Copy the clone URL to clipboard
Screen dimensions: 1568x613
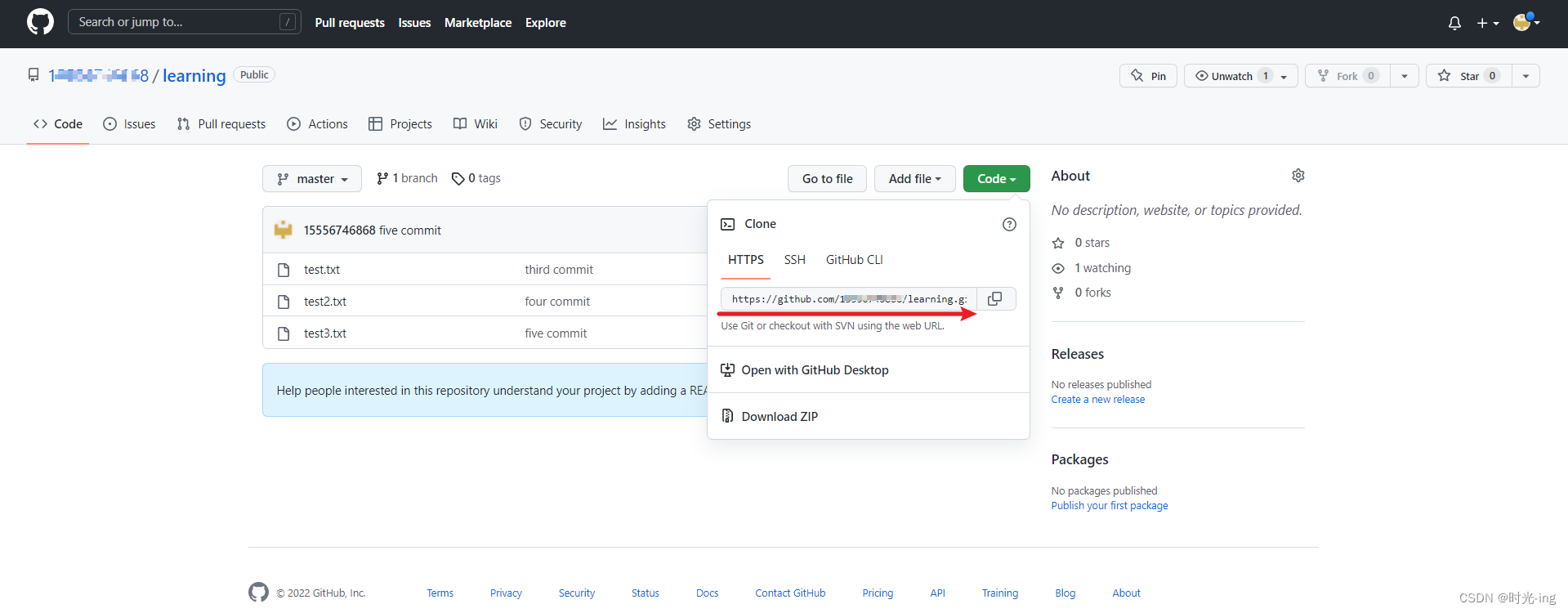(x=995, y=299)
